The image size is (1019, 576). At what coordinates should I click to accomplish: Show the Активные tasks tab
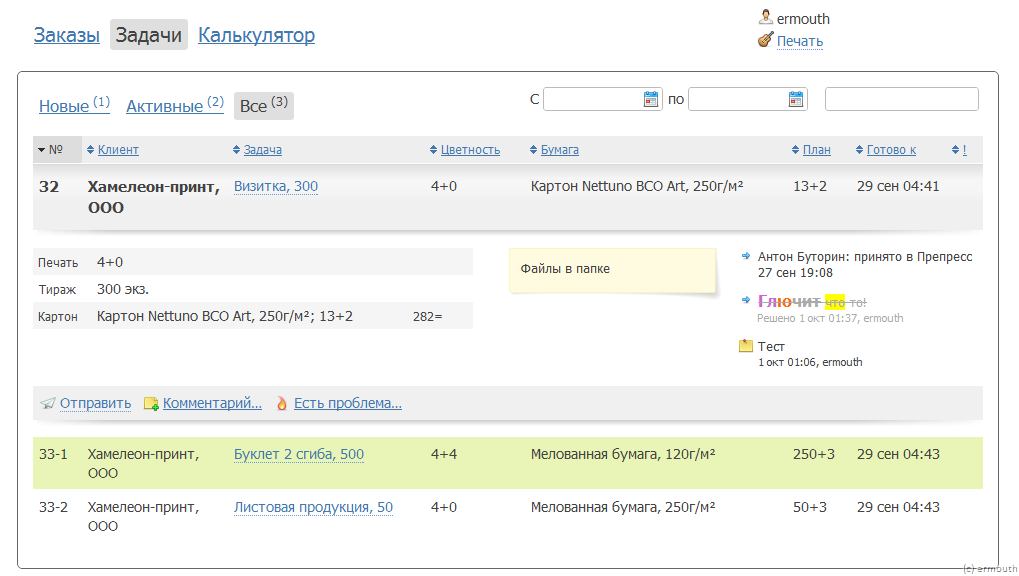pos(165,106)
